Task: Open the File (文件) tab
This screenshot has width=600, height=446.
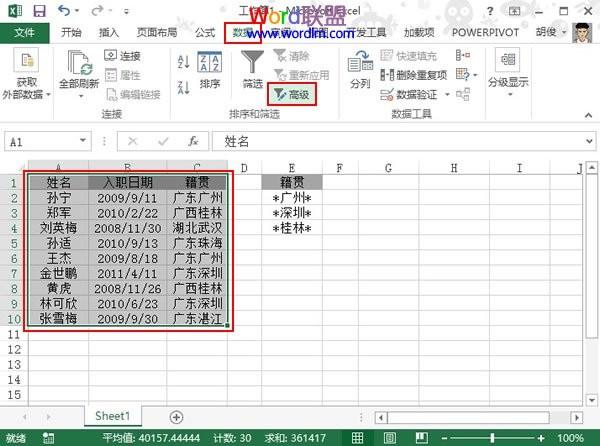Action: [24, 33]
